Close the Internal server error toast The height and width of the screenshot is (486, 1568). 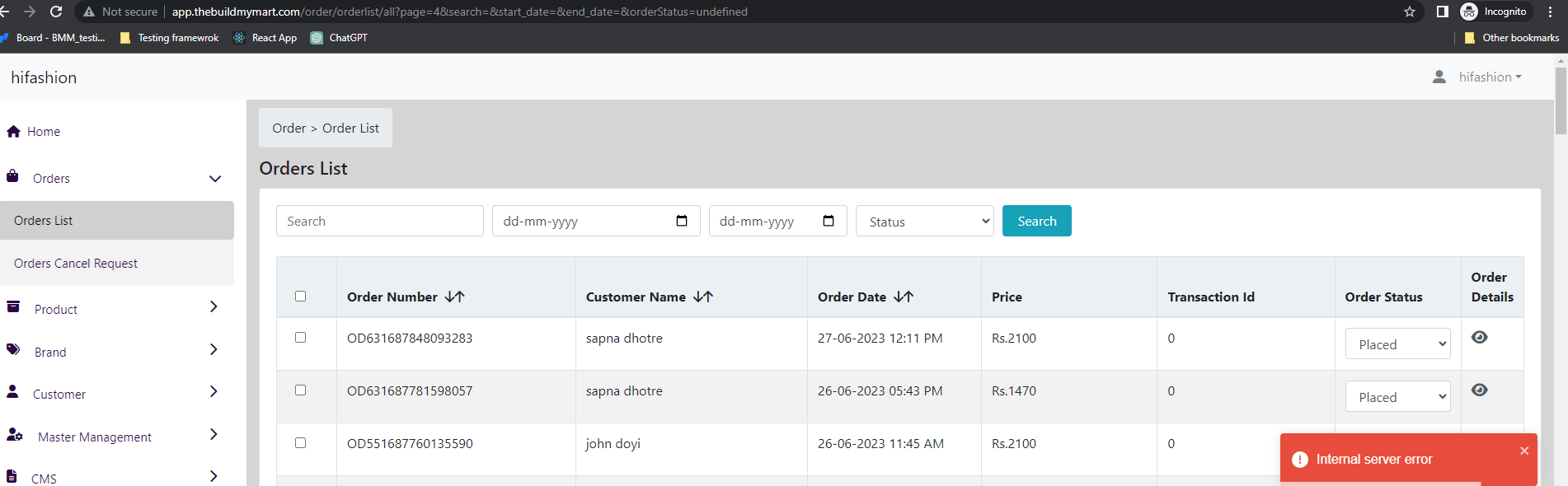click(x=1524, y=451)
